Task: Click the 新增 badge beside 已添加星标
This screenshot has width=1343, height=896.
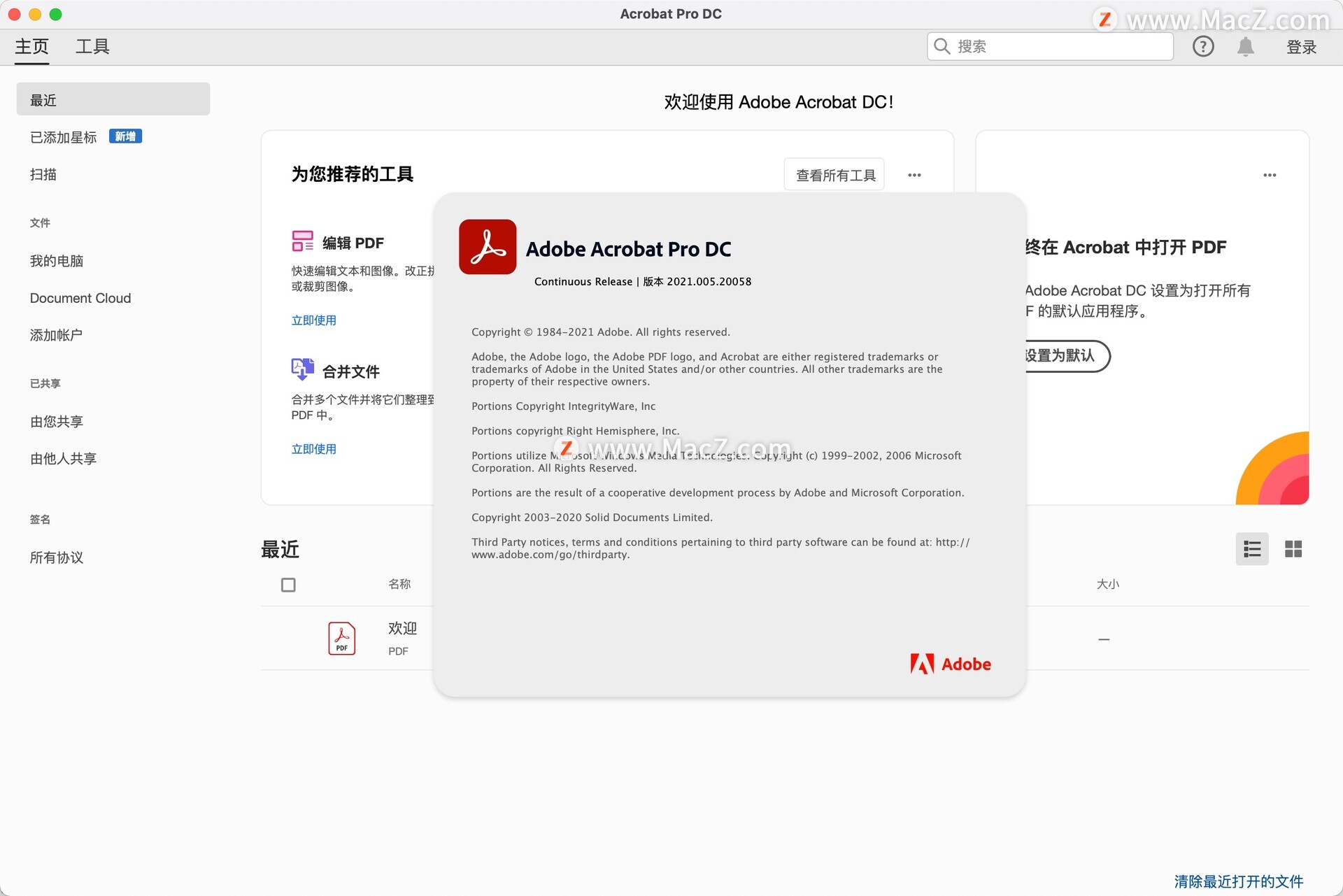Action: click(x=125, y=136)
